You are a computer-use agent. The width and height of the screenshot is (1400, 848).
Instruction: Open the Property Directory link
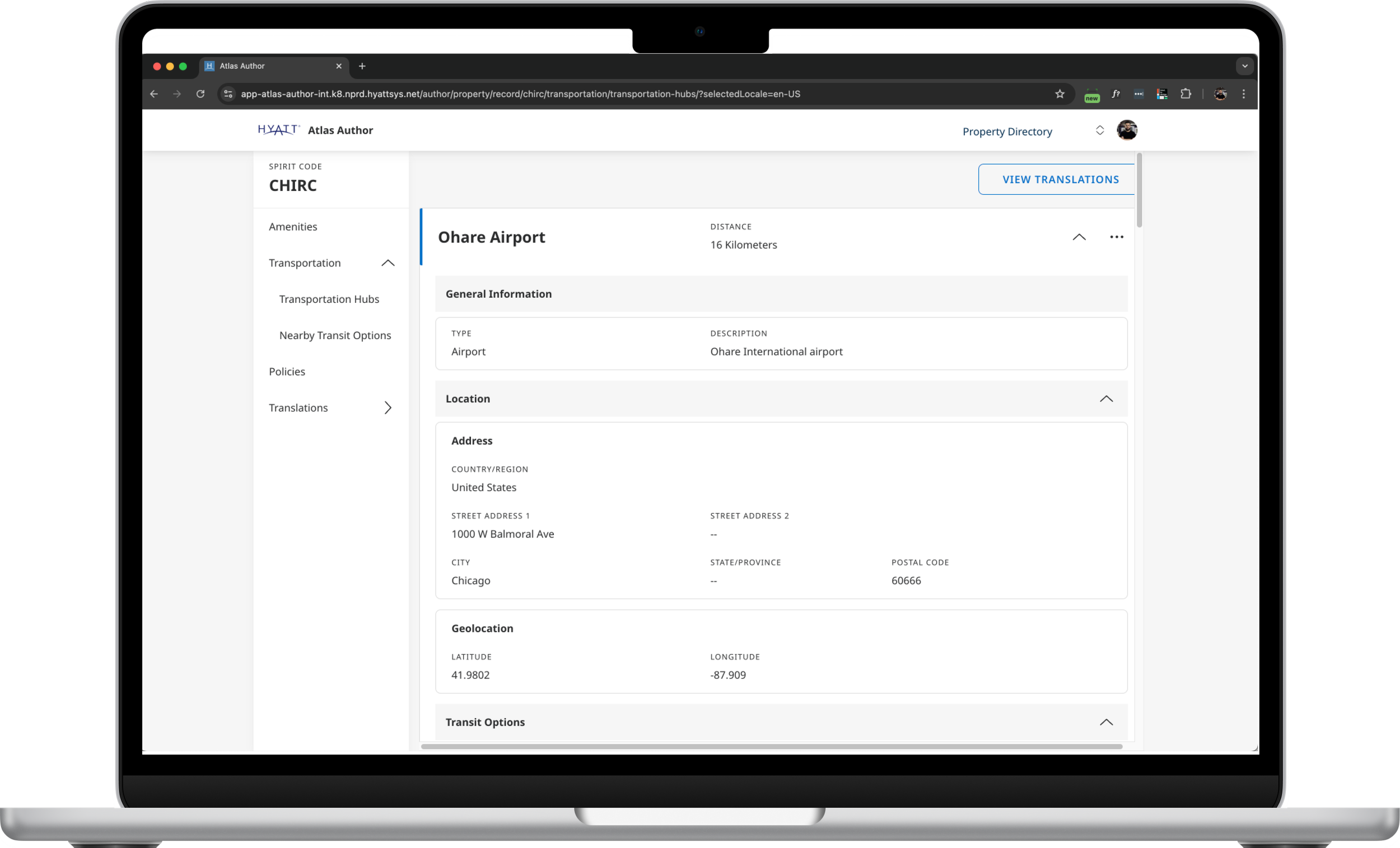pos(1007,131)
